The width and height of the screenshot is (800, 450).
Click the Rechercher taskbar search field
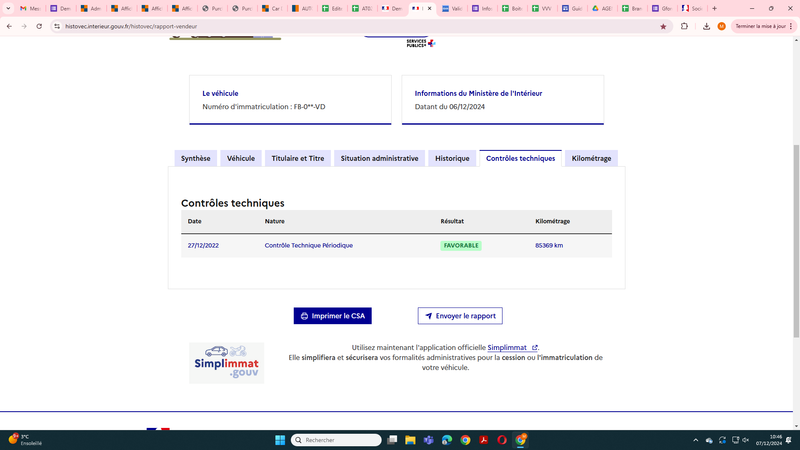[x=336, y=440]
